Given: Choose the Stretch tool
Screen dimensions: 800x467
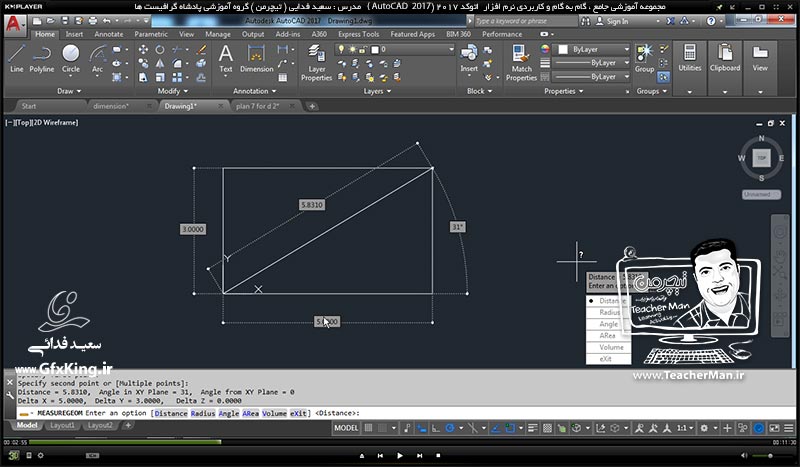Looking at the screenshot, I should click(143, 78).
